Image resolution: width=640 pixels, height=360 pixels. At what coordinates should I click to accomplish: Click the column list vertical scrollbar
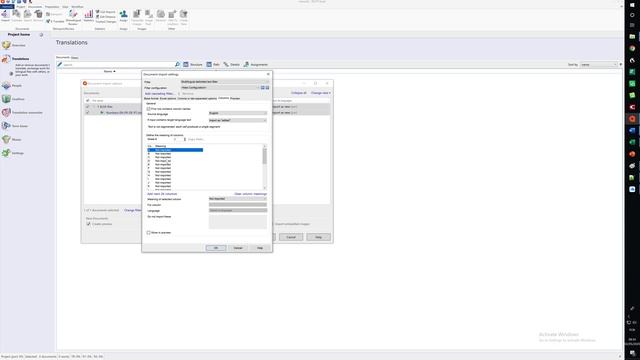tap(265, 167)
